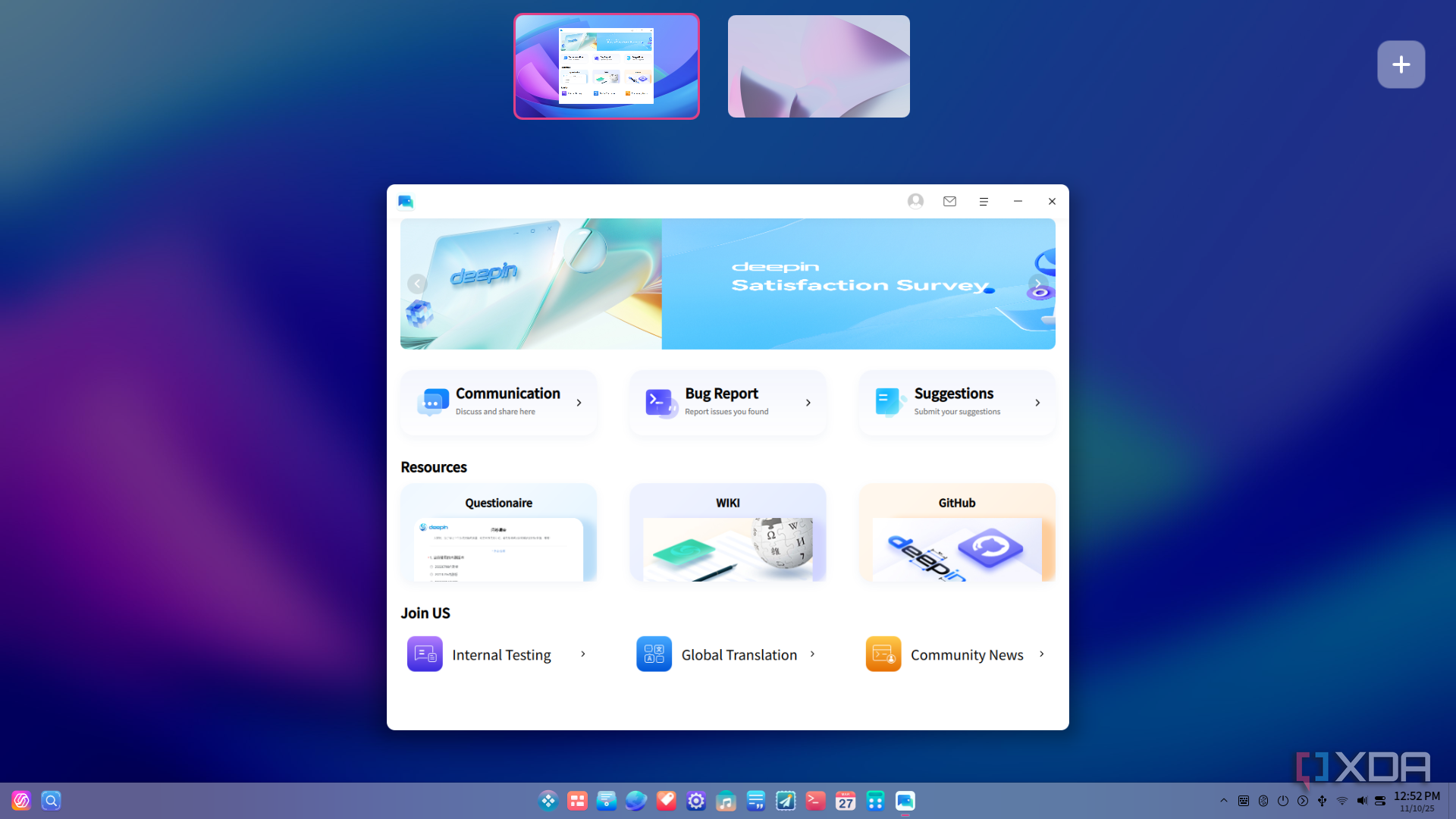Add a new workspace with plus button
1456x819 pixels.
(1401, 64)
